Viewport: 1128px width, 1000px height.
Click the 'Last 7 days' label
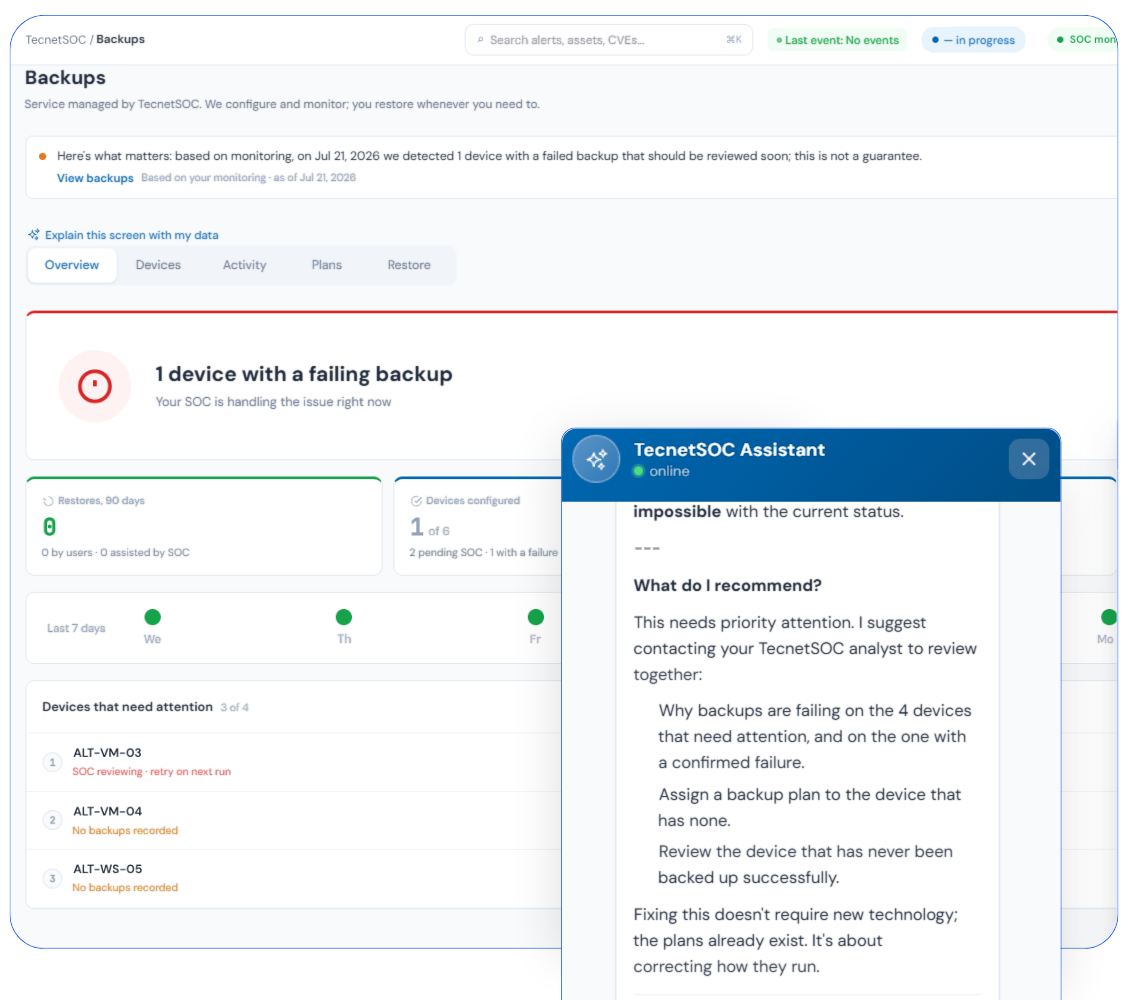click(x=76, y=628)
